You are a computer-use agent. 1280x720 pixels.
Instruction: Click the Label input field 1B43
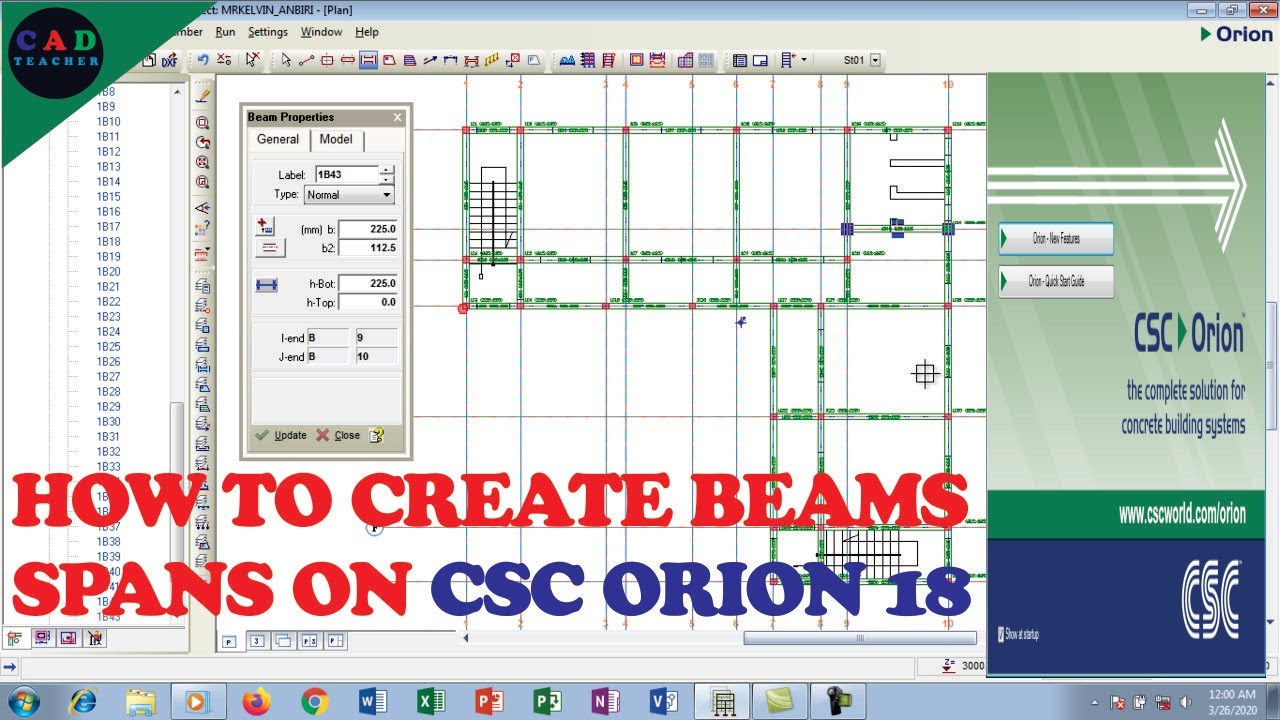(x=346, y=175)
